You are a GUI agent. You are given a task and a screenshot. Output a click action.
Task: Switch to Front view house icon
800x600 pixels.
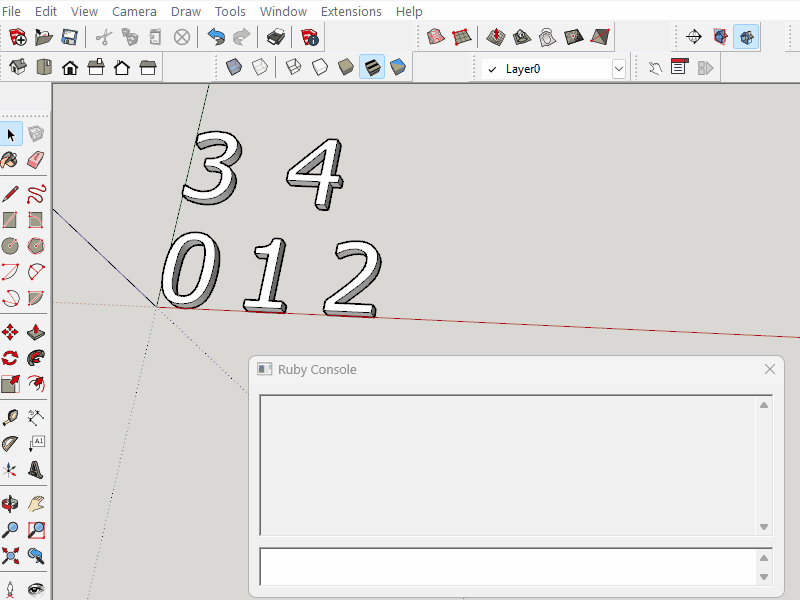[70, 67]
